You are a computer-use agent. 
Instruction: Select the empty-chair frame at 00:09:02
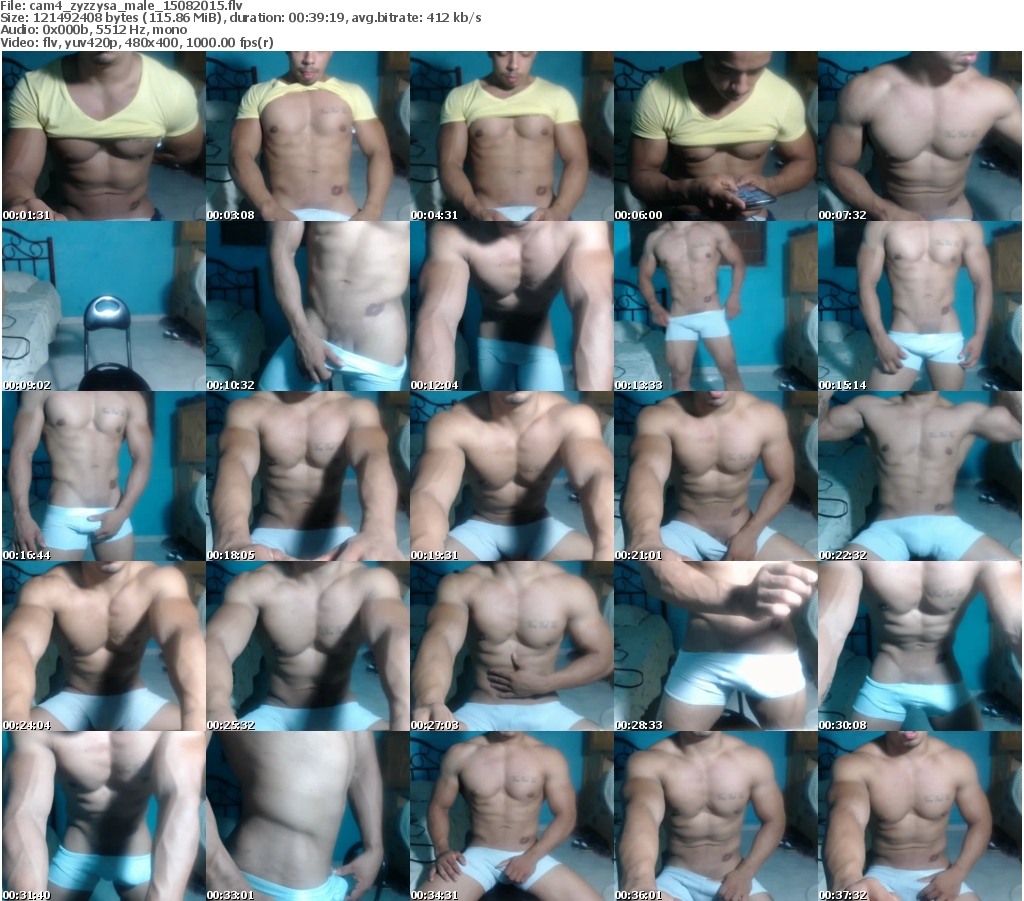104,306
